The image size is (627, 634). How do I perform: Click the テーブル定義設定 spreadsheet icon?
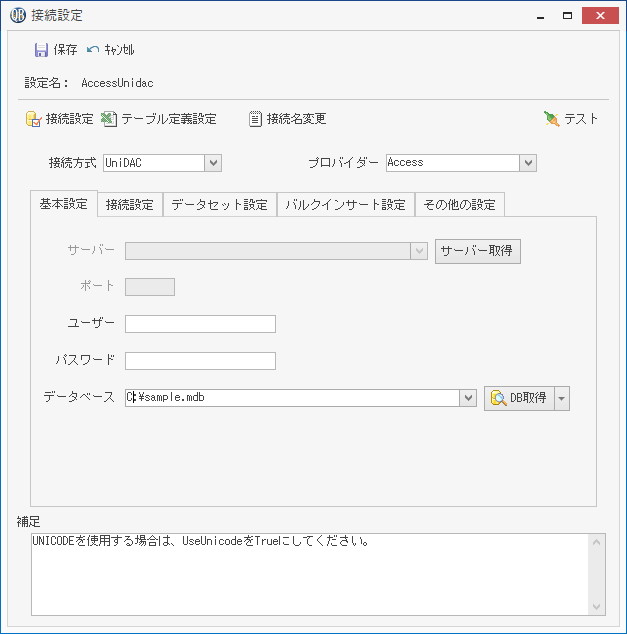(x=109, y=119)
